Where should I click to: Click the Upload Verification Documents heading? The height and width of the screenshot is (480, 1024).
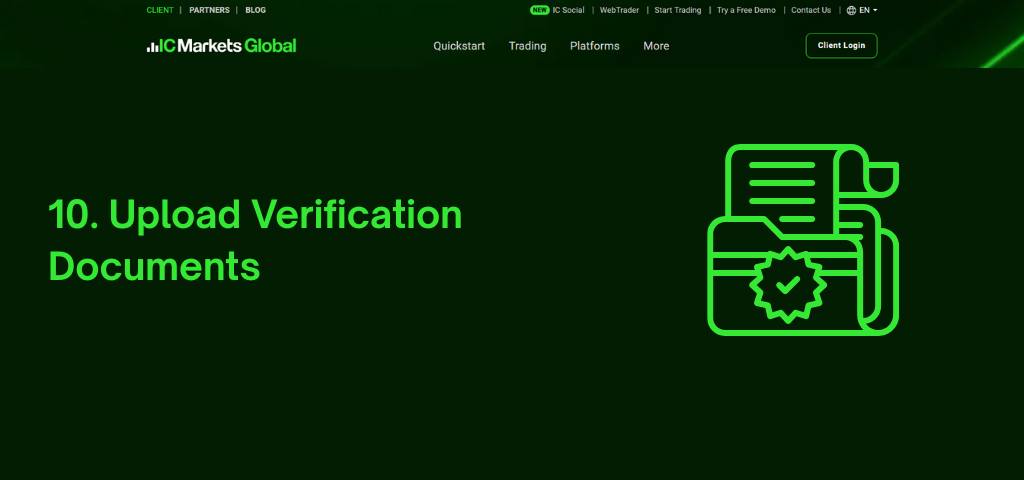point(255,240)
